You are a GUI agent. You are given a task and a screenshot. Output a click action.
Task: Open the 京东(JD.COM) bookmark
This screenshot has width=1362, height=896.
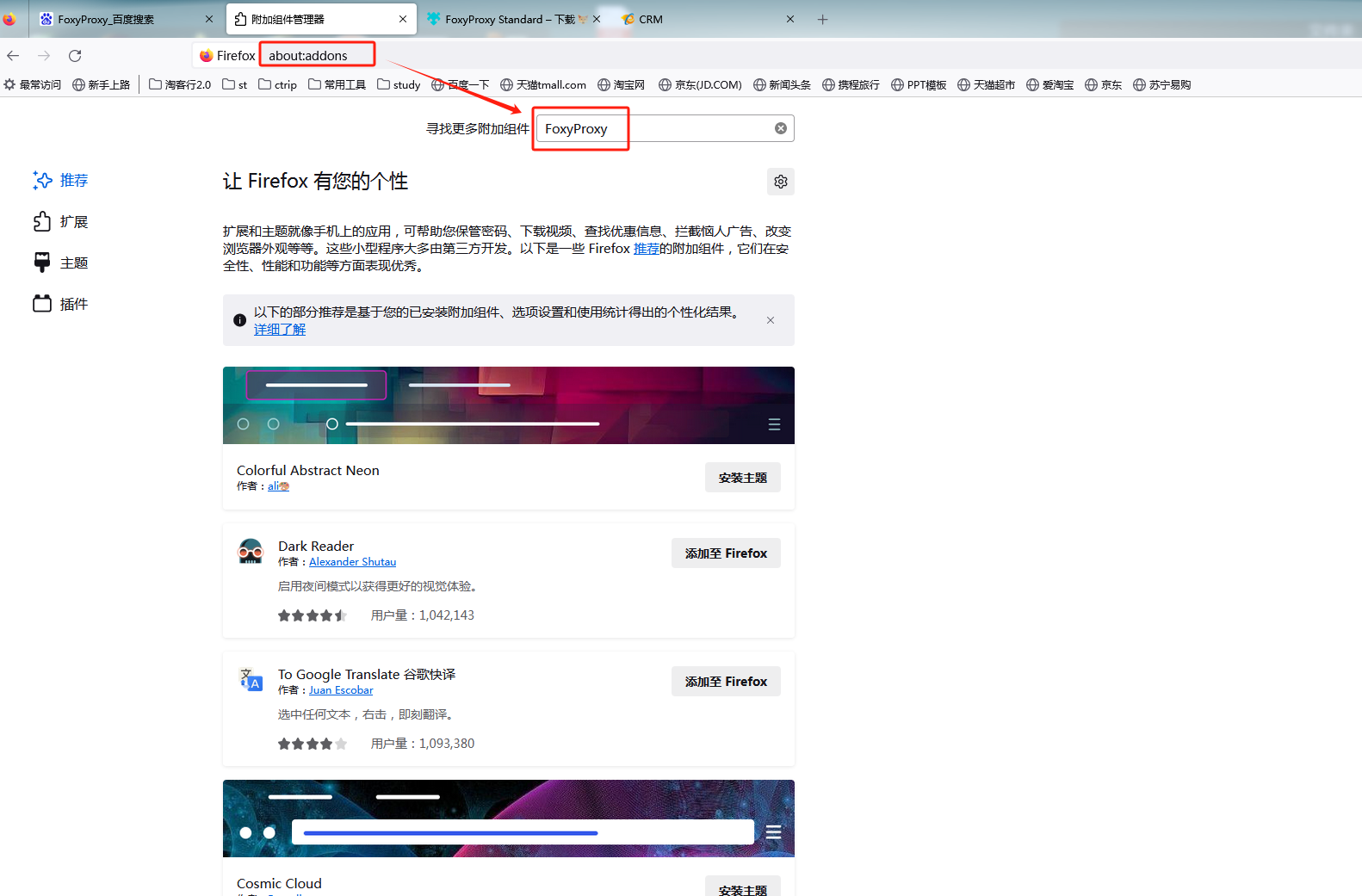(x=700, y=84)
